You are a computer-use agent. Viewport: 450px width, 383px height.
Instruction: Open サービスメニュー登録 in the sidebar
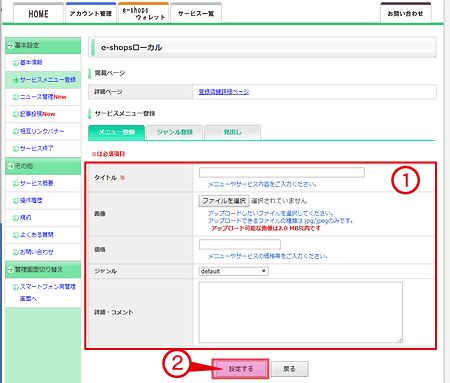coord(48,80)
